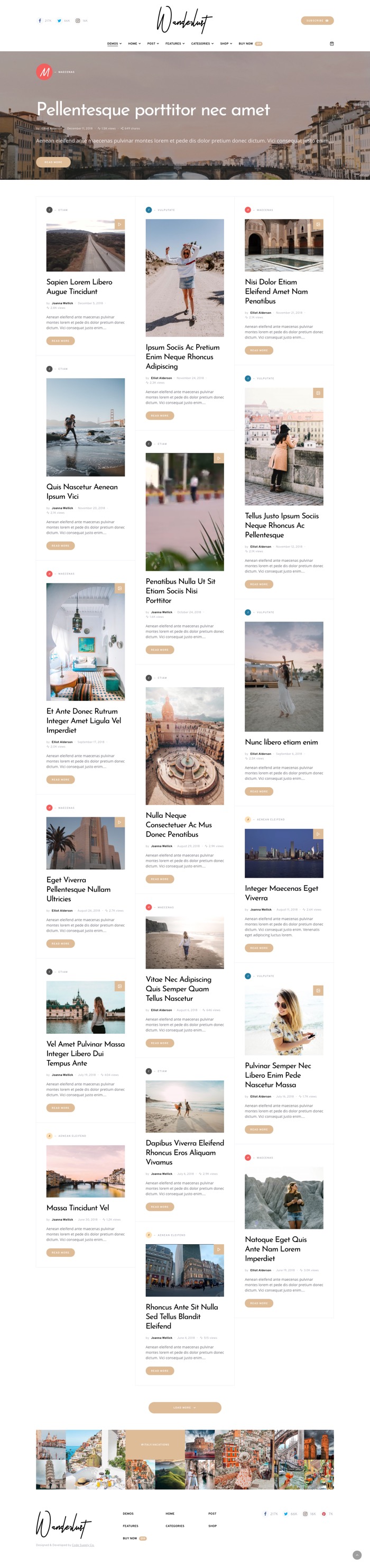This screenshot has width=370, height=1568.
Task: Click the hero Read More button
Action: (x=53, y=162)
